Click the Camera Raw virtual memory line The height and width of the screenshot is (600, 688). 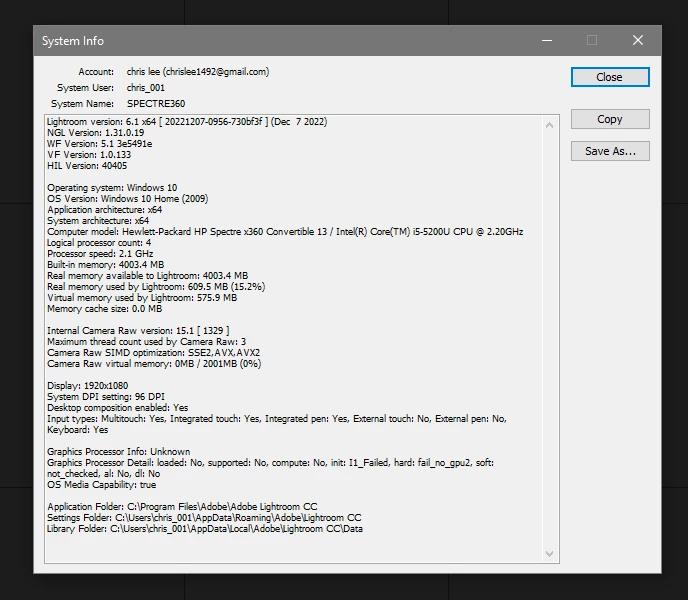point(154,363)
